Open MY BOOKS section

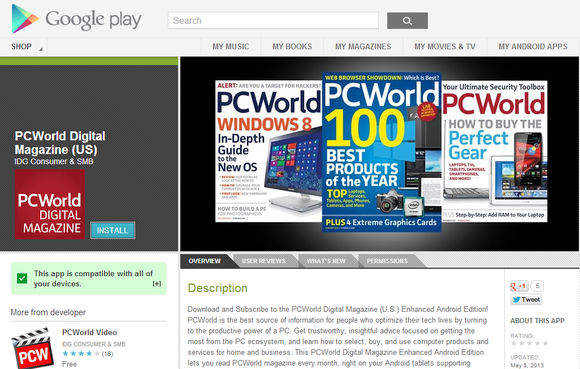click(x=292, y=47)
